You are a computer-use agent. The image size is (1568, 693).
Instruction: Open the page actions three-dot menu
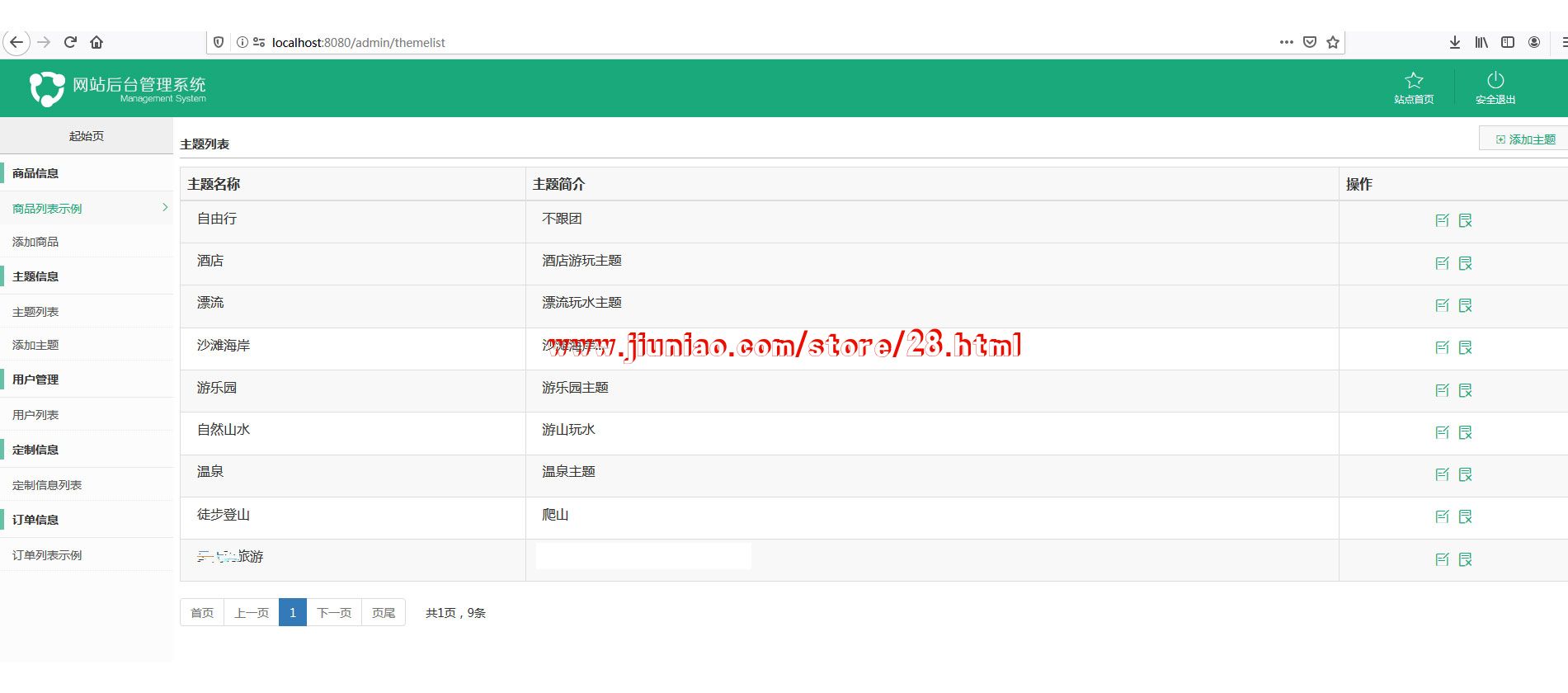[1286, 42]
